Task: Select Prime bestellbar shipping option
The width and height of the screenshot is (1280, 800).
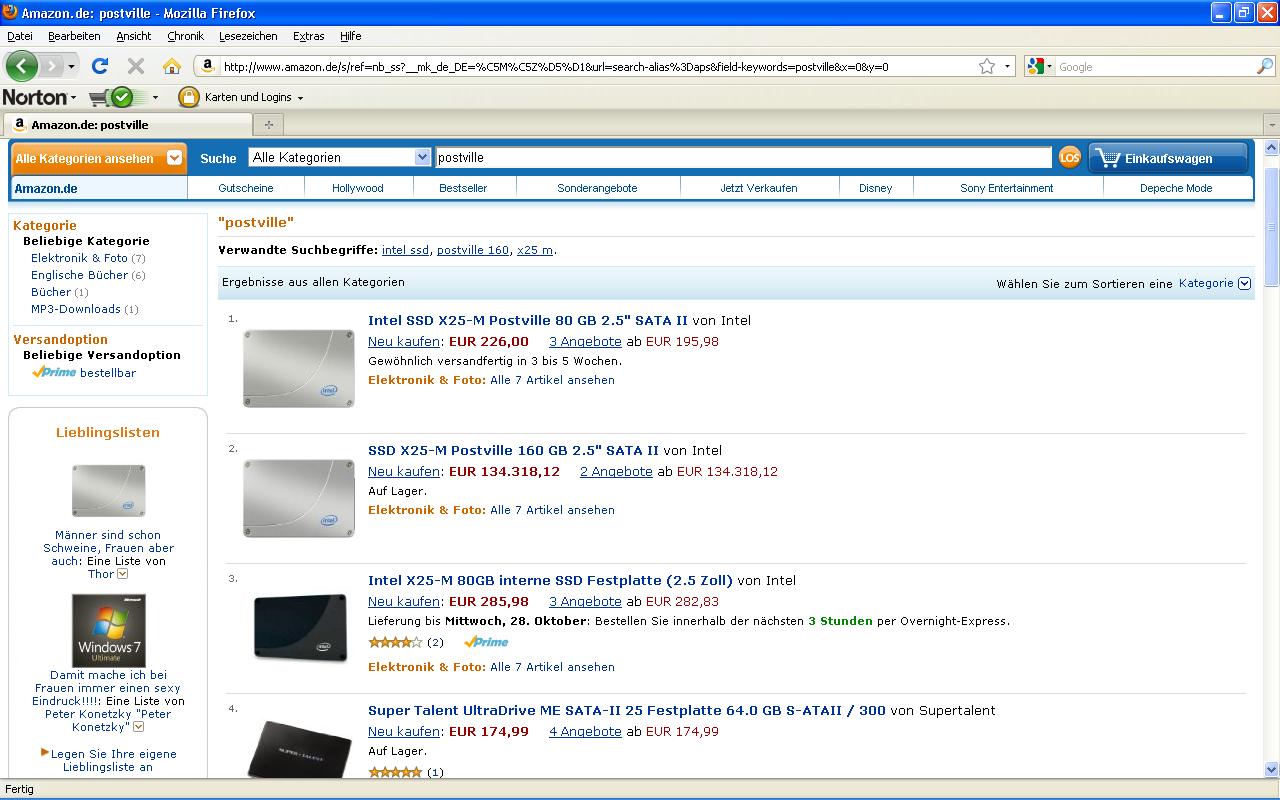Action: (84, 372)
